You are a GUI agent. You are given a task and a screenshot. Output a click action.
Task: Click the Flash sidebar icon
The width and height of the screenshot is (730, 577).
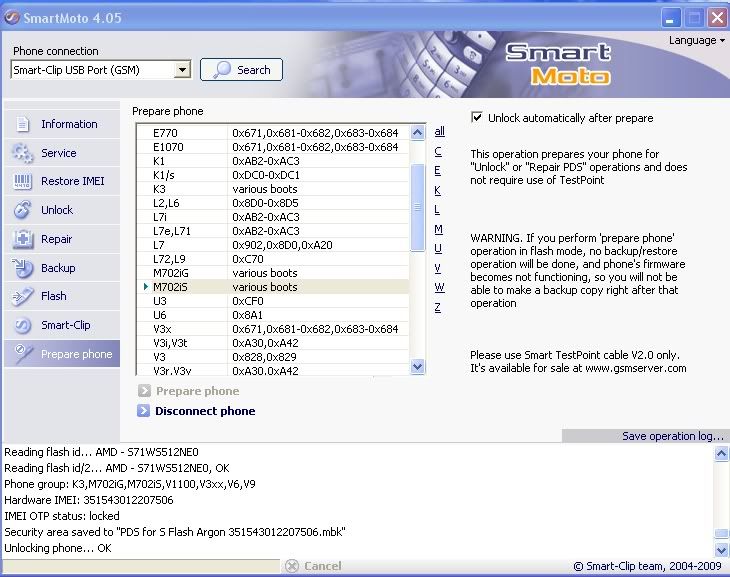[23, 296]
